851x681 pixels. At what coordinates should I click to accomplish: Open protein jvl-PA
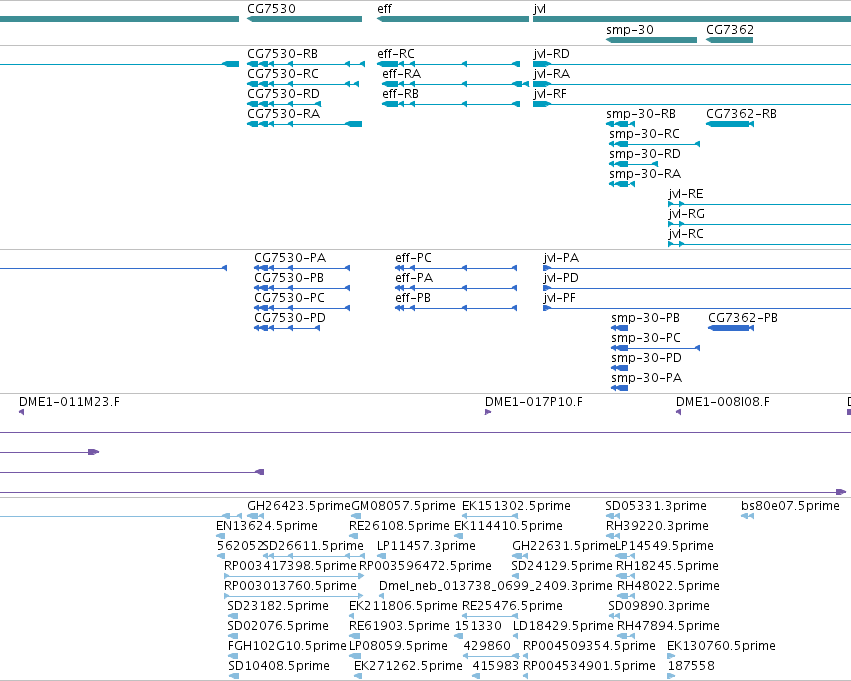tap(697, 268)
